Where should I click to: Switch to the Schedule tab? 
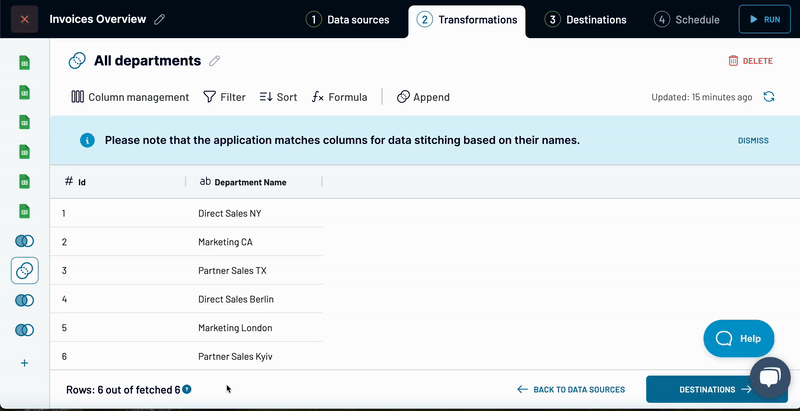(x=687, y=20)
